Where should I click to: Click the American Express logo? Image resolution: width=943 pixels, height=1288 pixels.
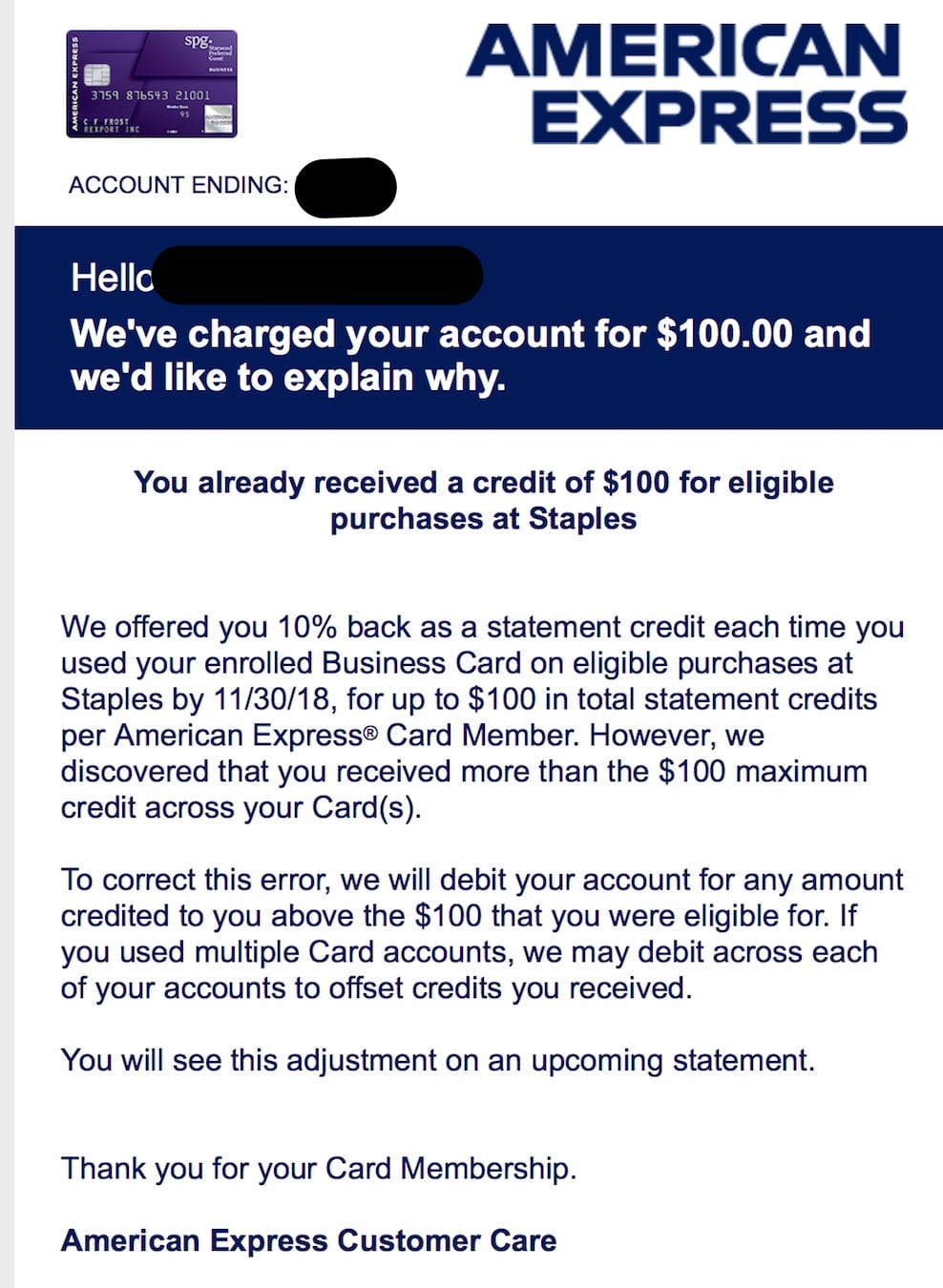pos(687,84)
